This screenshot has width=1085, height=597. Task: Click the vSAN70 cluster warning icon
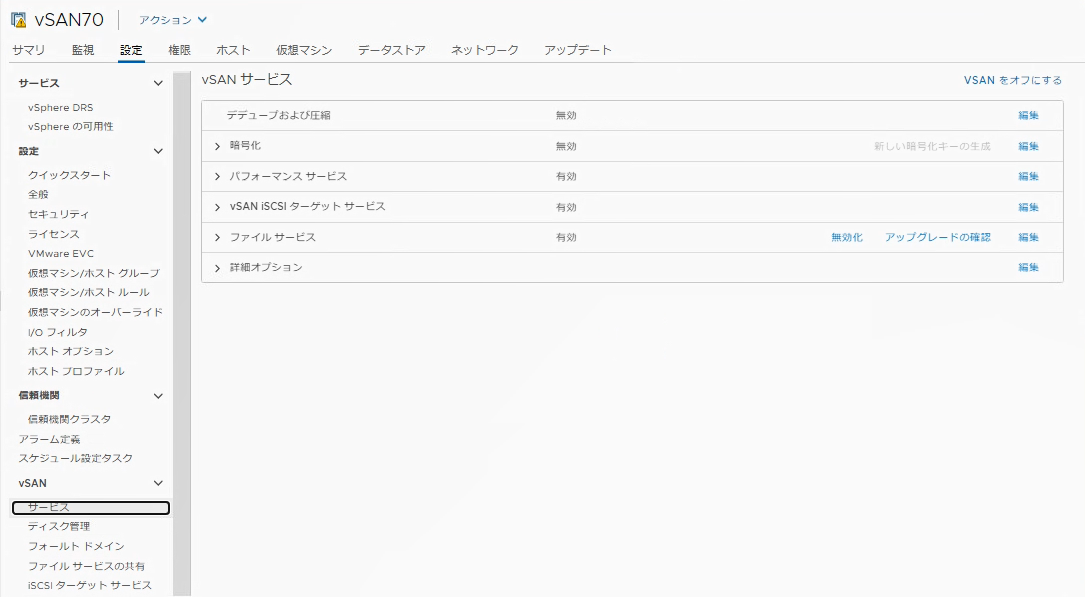tap(19, 19)
